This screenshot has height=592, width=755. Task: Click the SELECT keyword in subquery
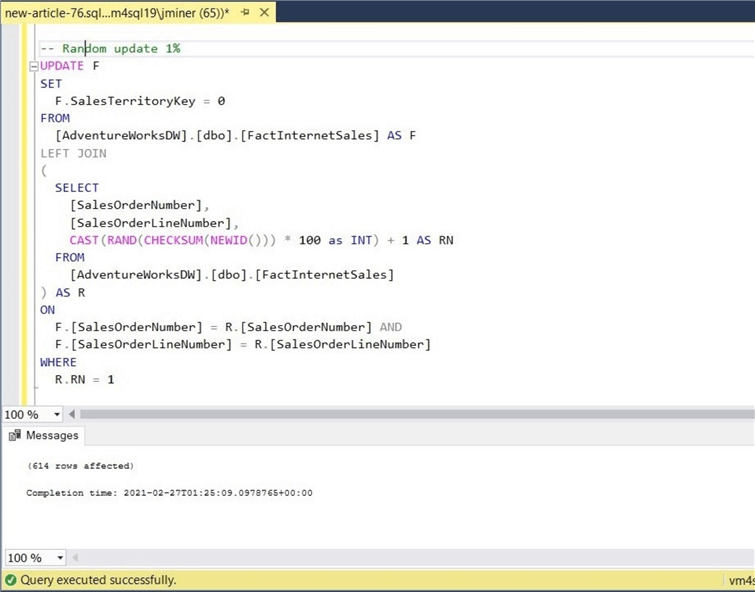tap(77, 188)
